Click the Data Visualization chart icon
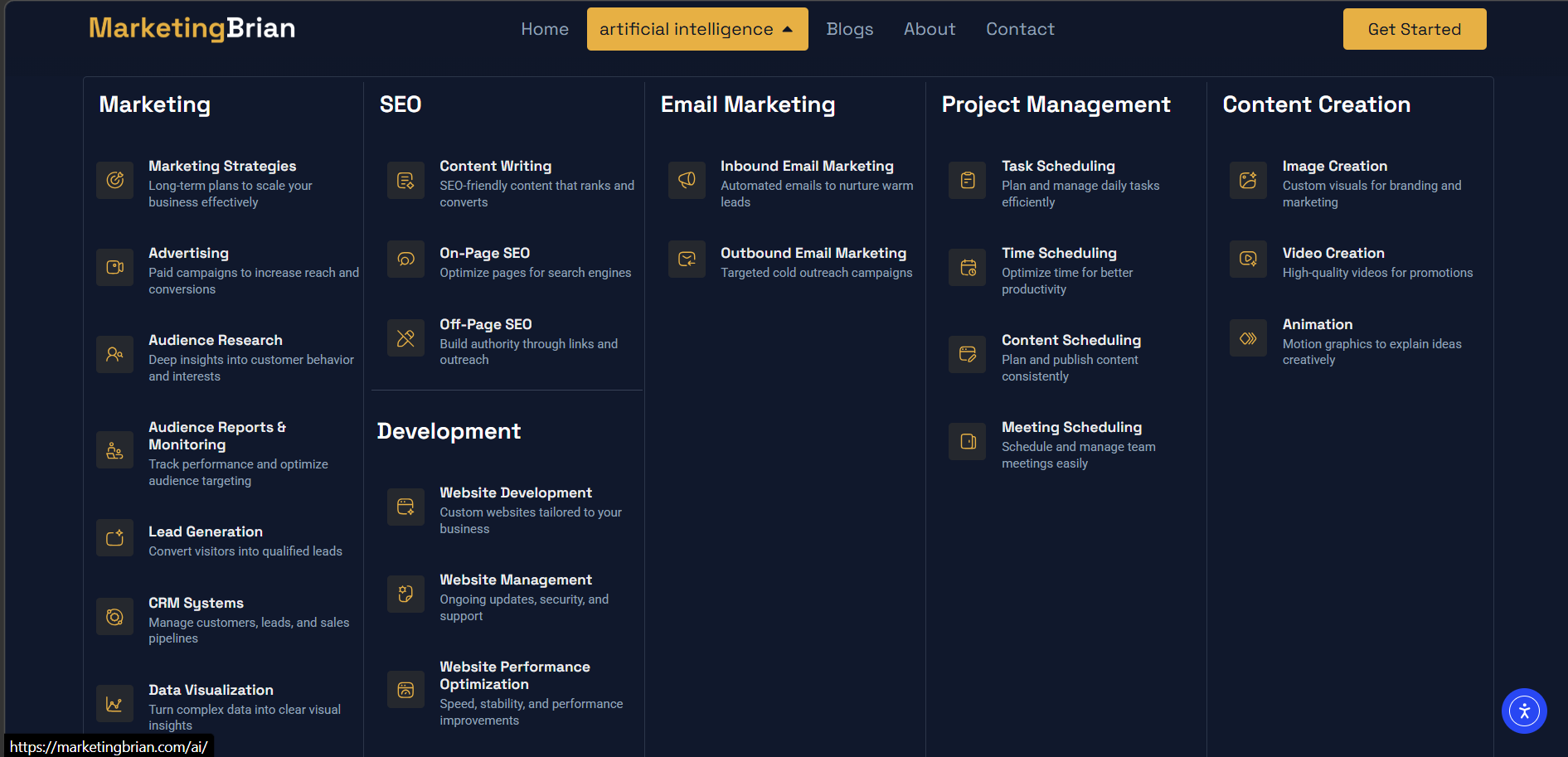The width and height of the screenshot is (1568, 757). (x=115, y=704)
